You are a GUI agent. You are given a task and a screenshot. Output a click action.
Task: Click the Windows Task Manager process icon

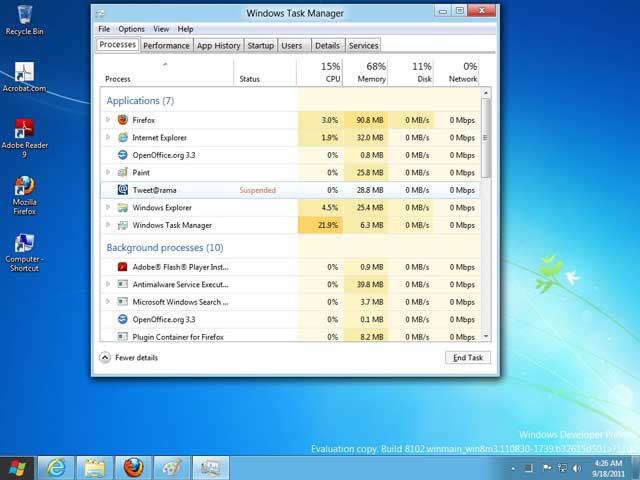coord(122,225)
